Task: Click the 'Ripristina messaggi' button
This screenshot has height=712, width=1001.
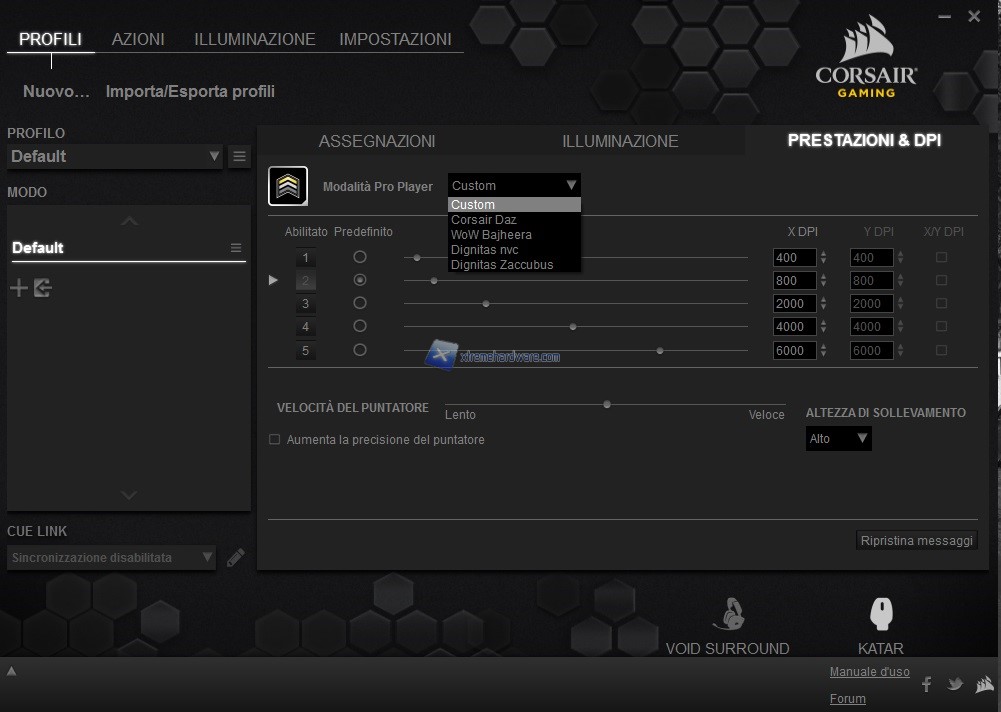Action: click(916, 540)
